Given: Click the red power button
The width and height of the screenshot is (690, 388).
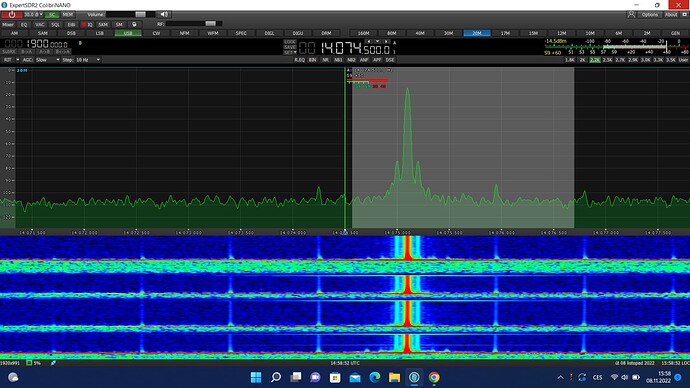Looking at the screenshot, I should tap(11, 15).
